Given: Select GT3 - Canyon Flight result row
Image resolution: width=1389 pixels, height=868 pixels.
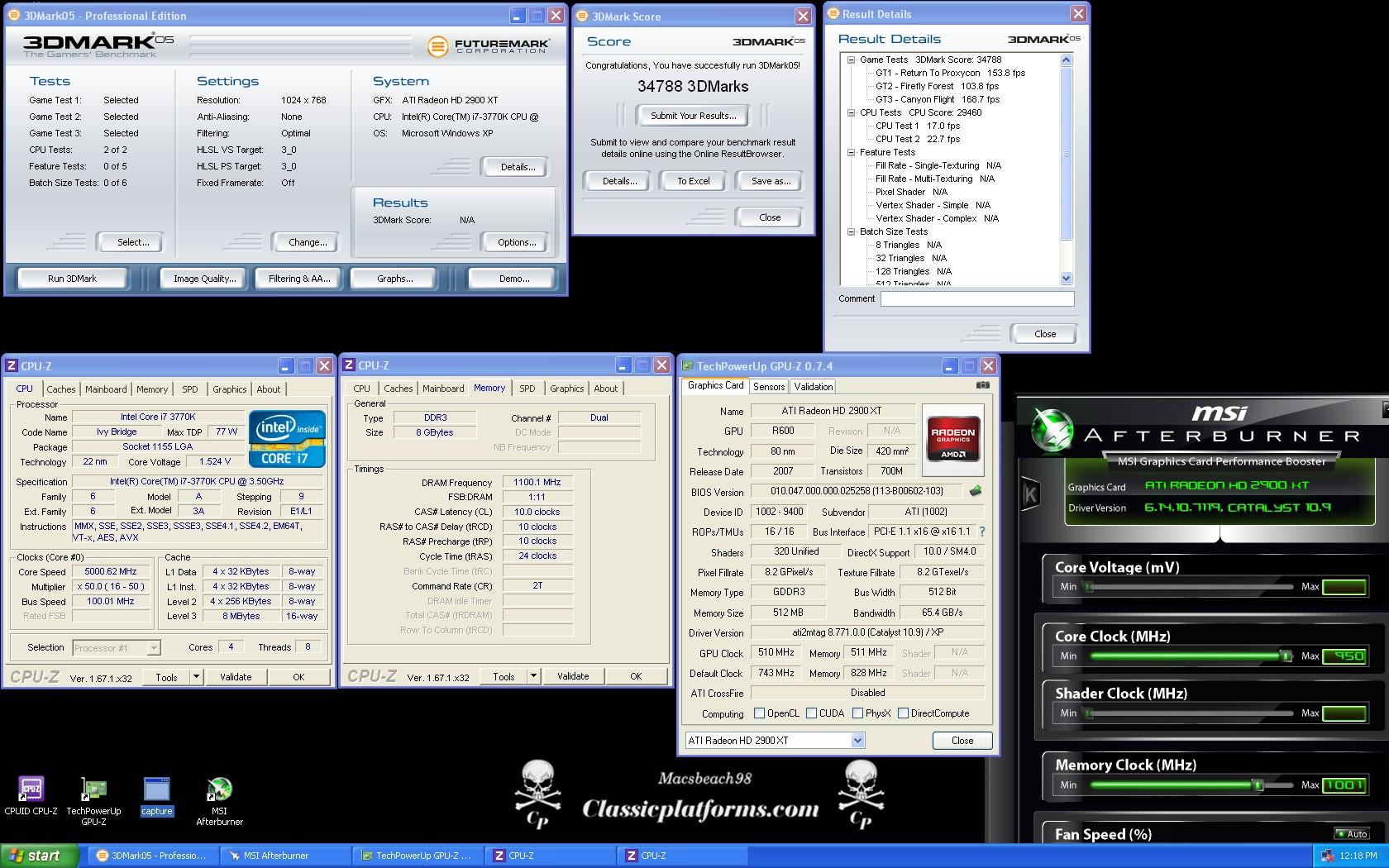Looking at the screenshot, I should click(x=937, y=99).
